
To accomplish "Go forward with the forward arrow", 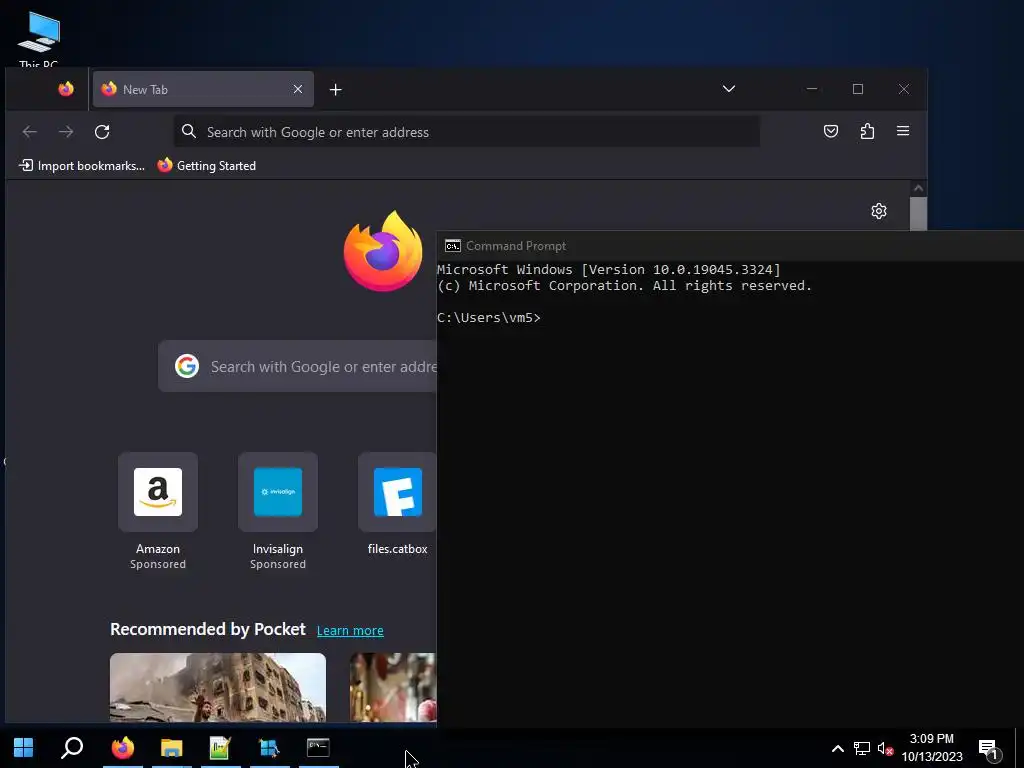I will pyautogui.click(x=66, y=132).
